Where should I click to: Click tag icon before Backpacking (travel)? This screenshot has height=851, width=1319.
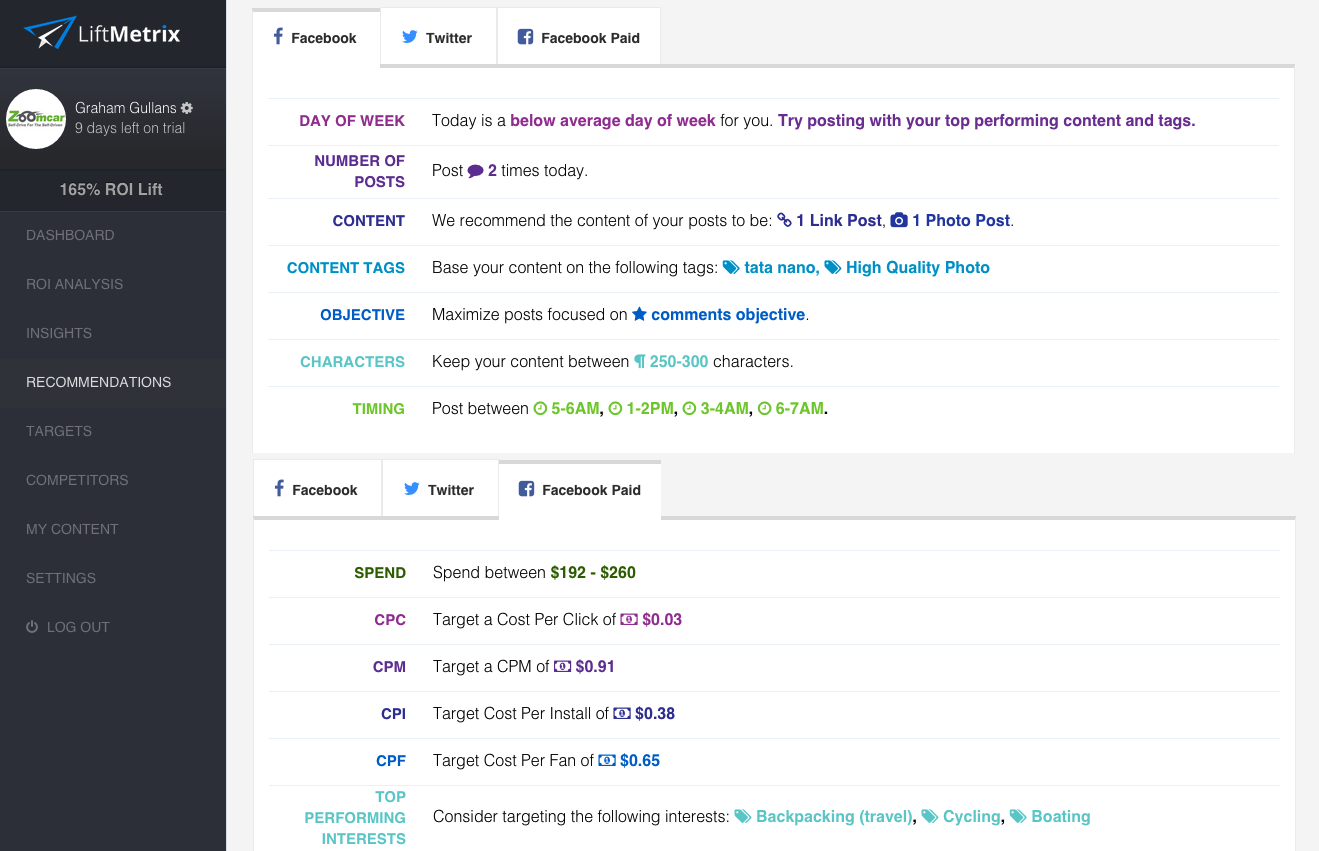[x=743, y=816]
